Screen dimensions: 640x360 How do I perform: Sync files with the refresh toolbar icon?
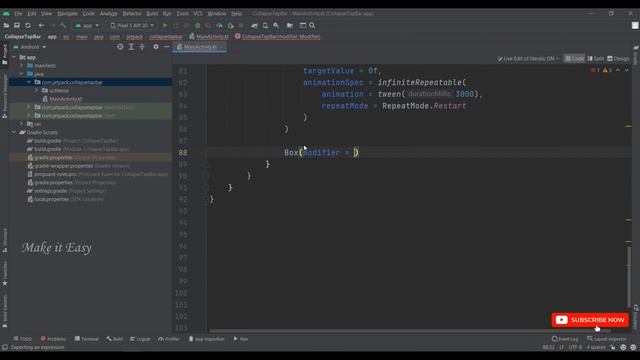(28, 25)
